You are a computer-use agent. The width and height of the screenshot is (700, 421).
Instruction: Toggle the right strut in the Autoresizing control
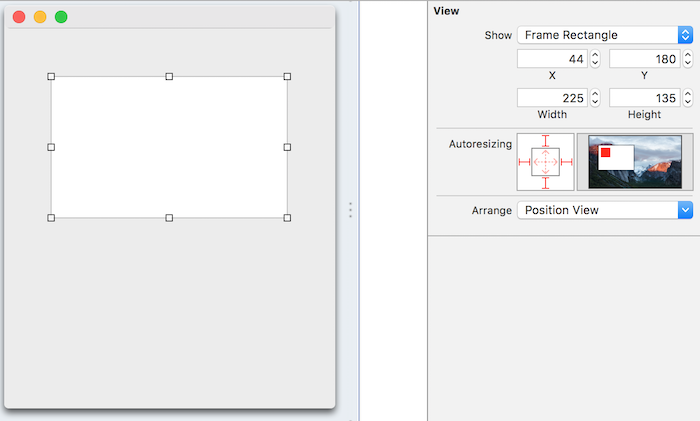coord(566,162)
